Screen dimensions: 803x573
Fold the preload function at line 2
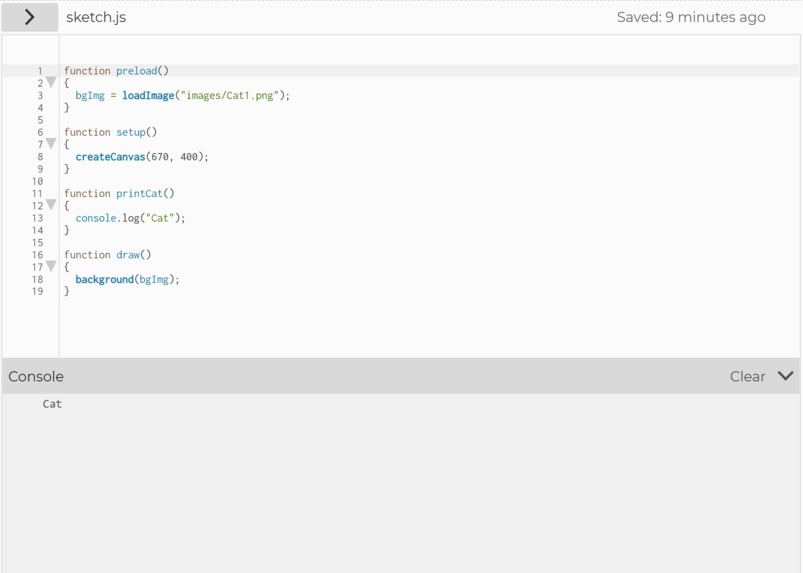coord(51,82)
